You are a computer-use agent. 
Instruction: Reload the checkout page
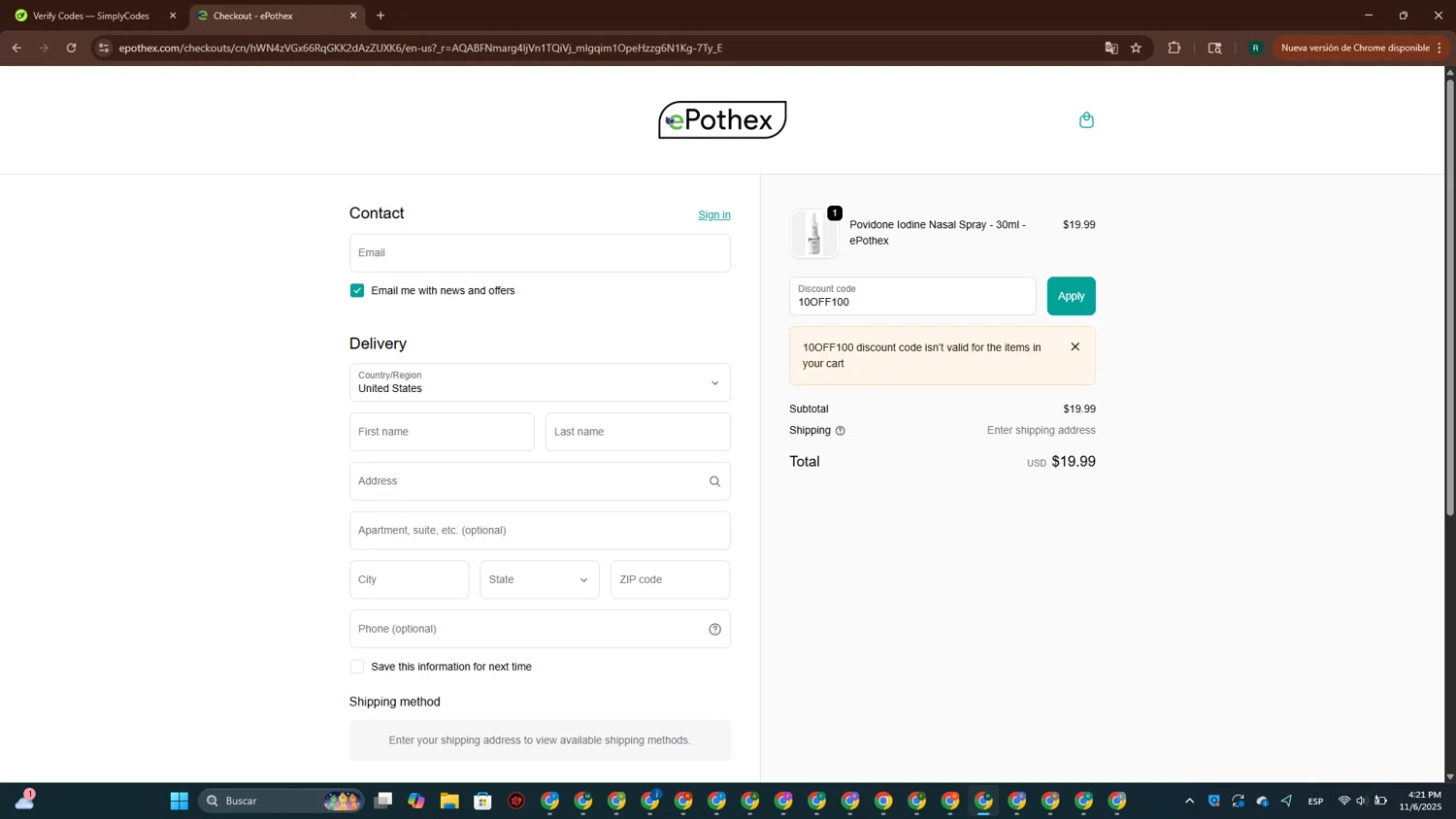71,48
